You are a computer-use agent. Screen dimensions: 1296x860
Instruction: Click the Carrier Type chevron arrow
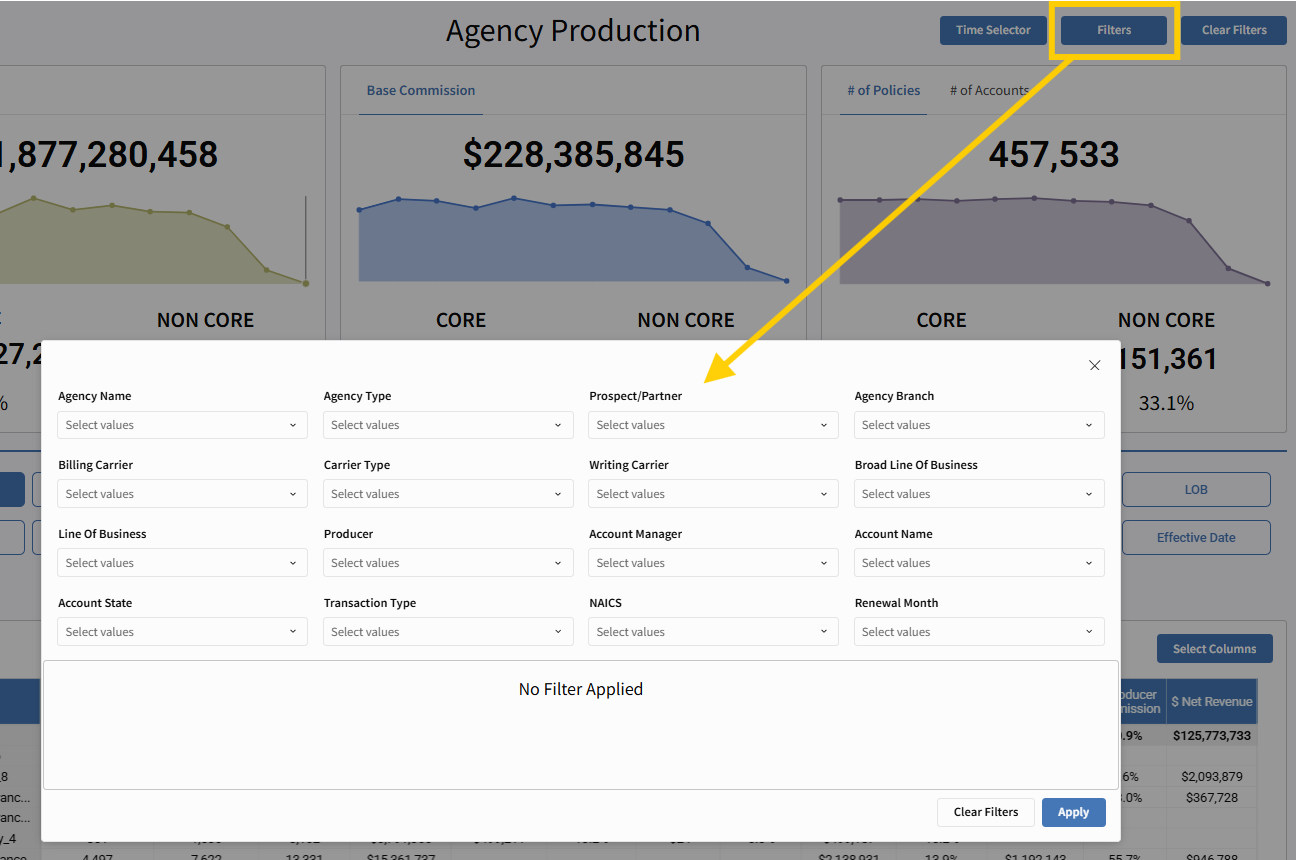558,494
